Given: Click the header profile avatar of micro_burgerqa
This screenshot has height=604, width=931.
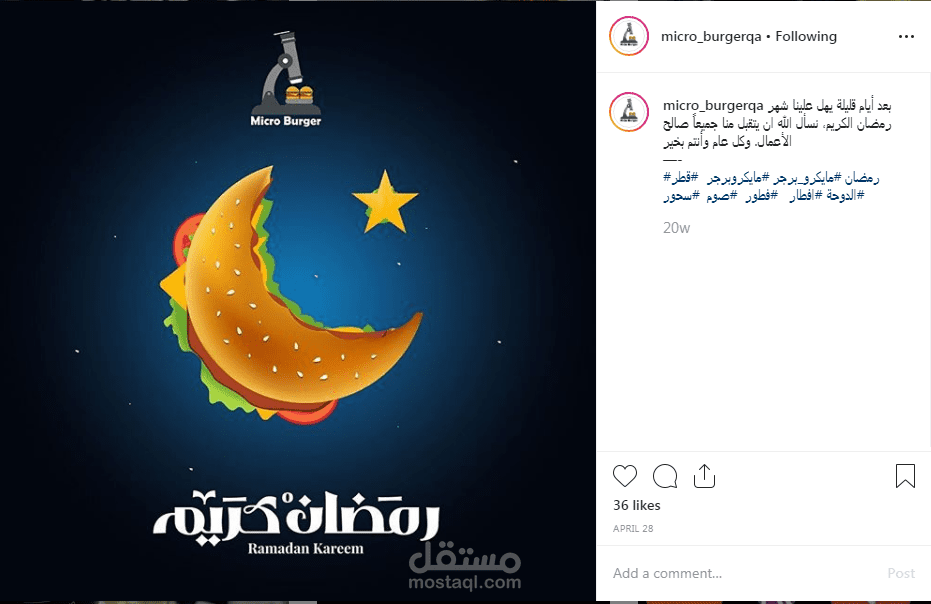Looking at the screenshot, I should pyautogui.click(x=629, y=36).
